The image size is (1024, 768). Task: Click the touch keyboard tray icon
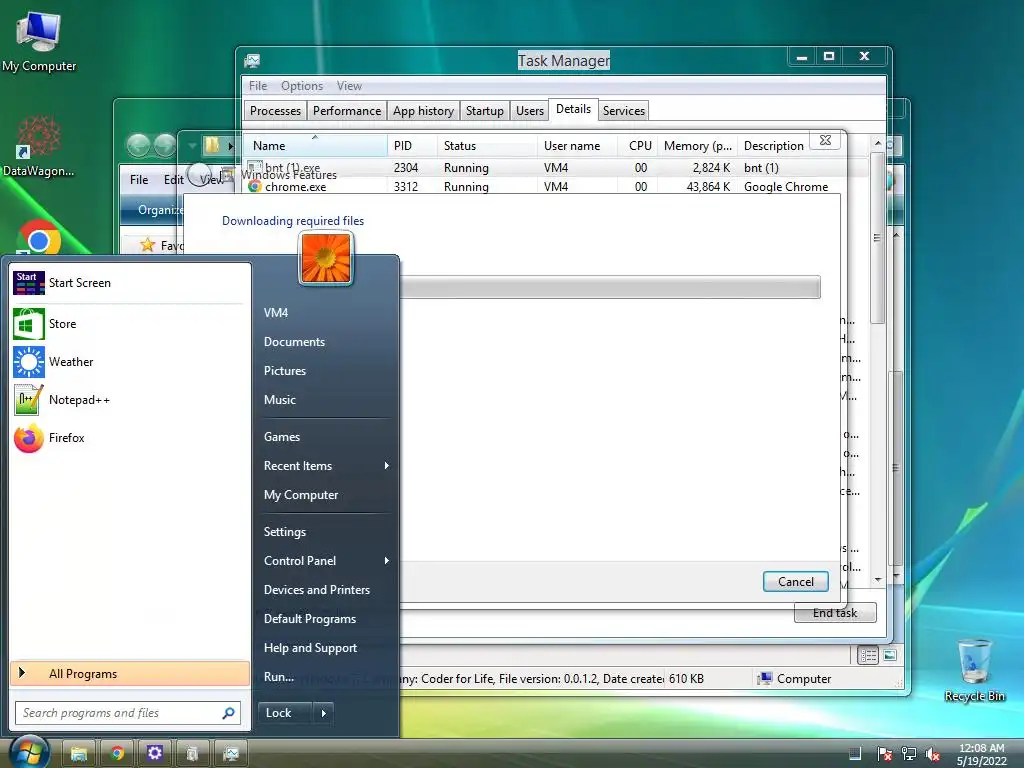855,754
